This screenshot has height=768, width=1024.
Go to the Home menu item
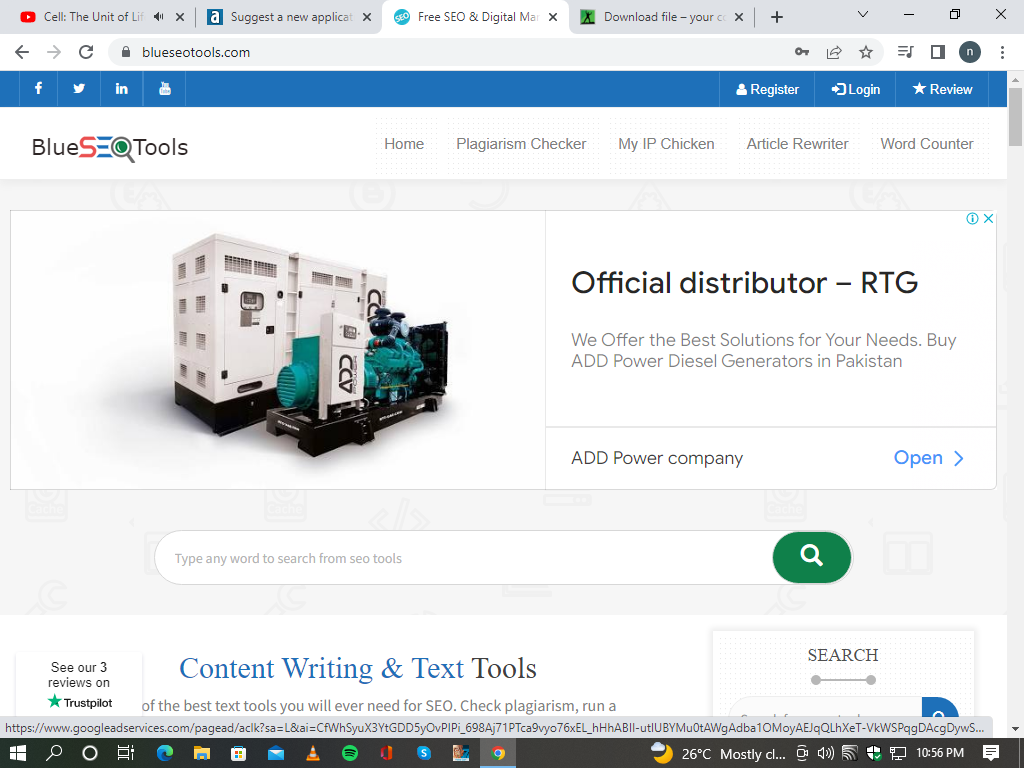click(x=404, y=144)
